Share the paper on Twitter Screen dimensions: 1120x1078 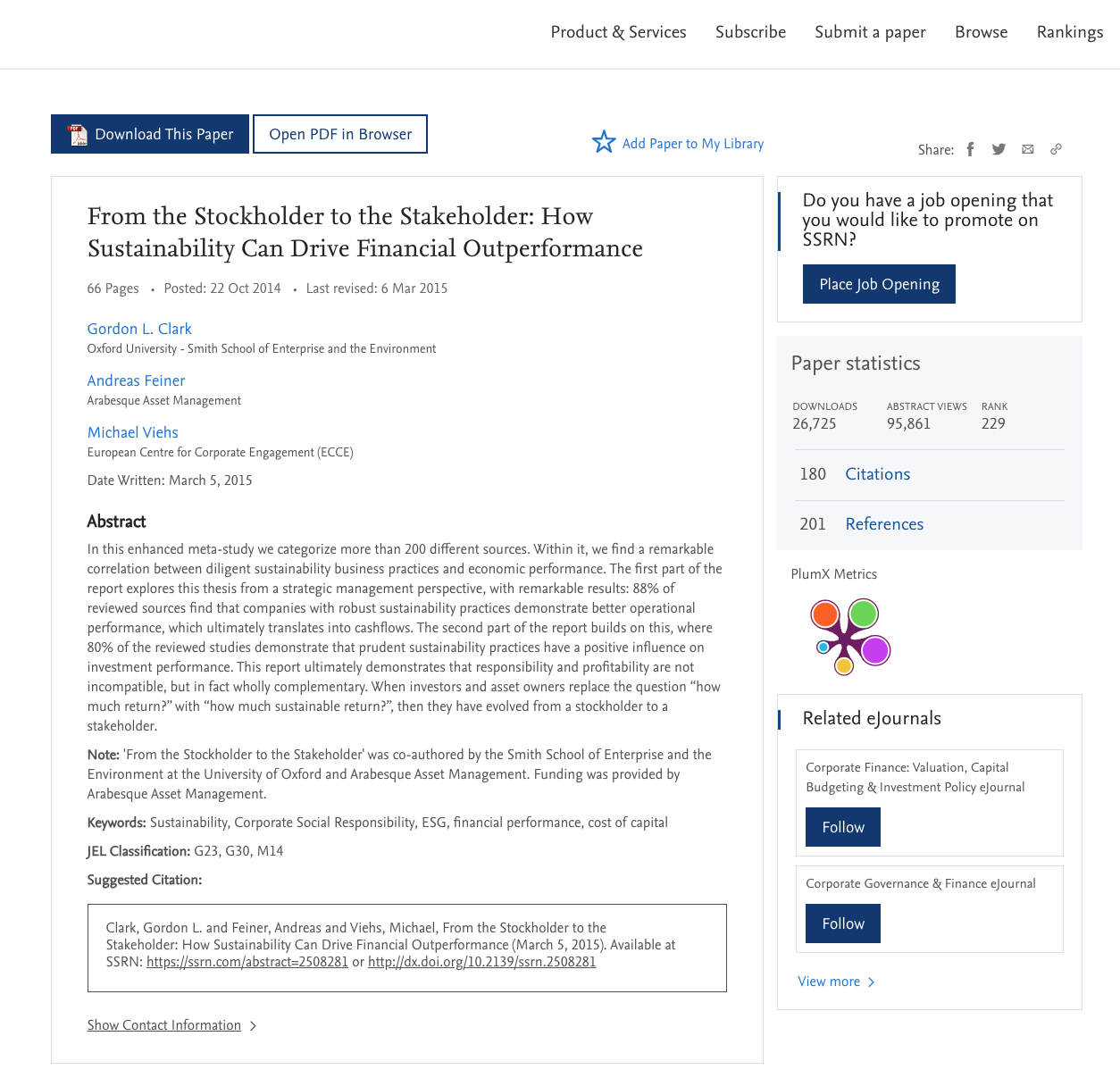pyautogui.click(x=999, y=149)
